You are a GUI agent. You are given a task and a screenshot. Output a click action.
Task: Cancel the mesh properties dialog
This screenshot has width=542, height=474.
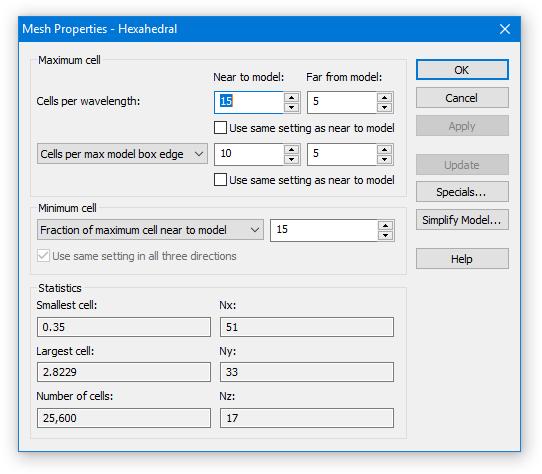pos(462,98)
